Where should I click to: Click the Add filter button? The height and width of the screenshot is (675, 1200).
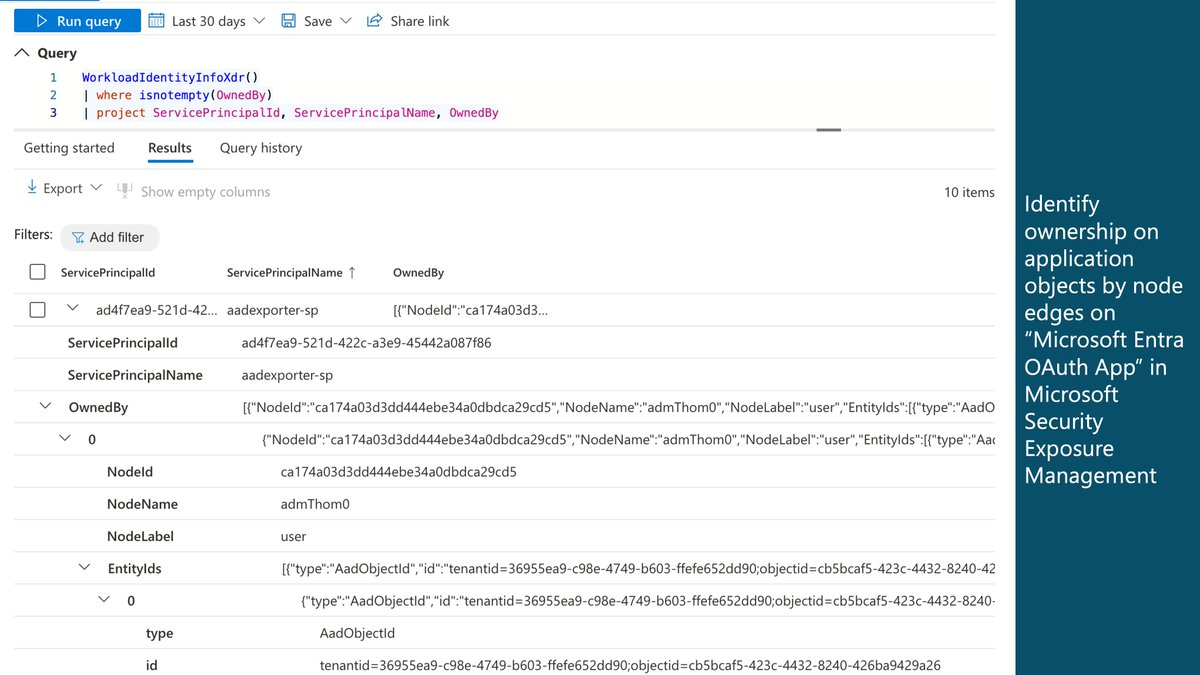click(x=110, y=237)
